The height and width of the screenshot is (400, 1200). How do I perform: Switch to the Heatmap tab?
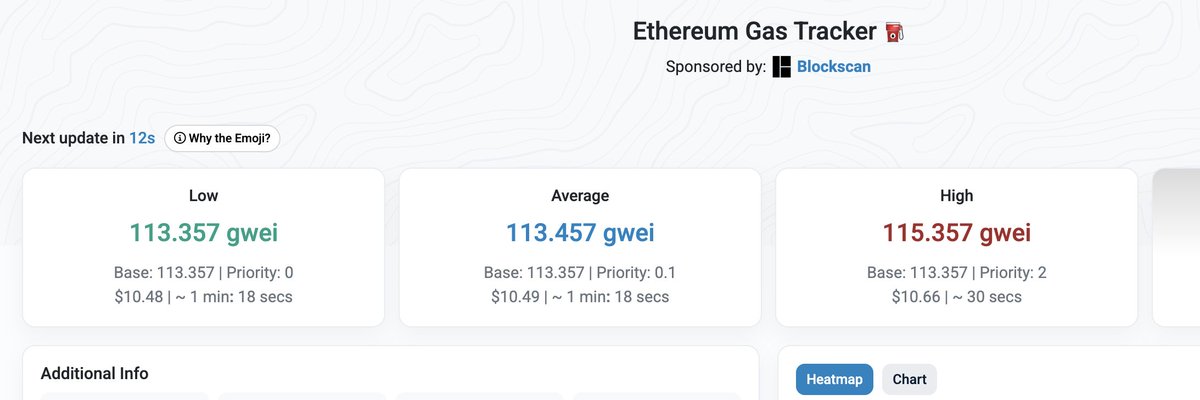835,380
